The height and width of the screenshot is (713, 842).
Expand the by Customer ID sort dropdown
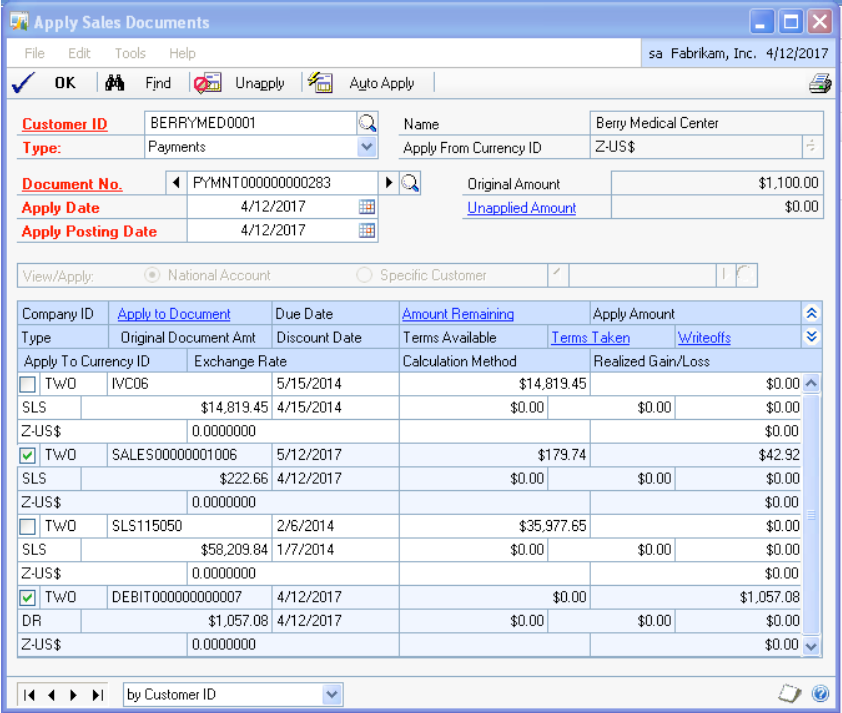pyautogui.click(x=332, y=694)
